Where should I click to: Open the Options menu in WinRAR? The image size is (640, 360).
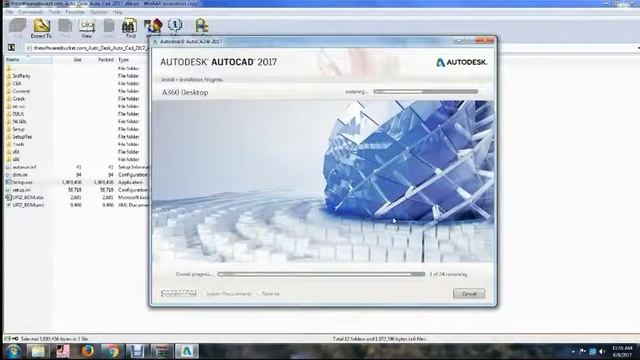pyautogui.click(x=99, y=12)
